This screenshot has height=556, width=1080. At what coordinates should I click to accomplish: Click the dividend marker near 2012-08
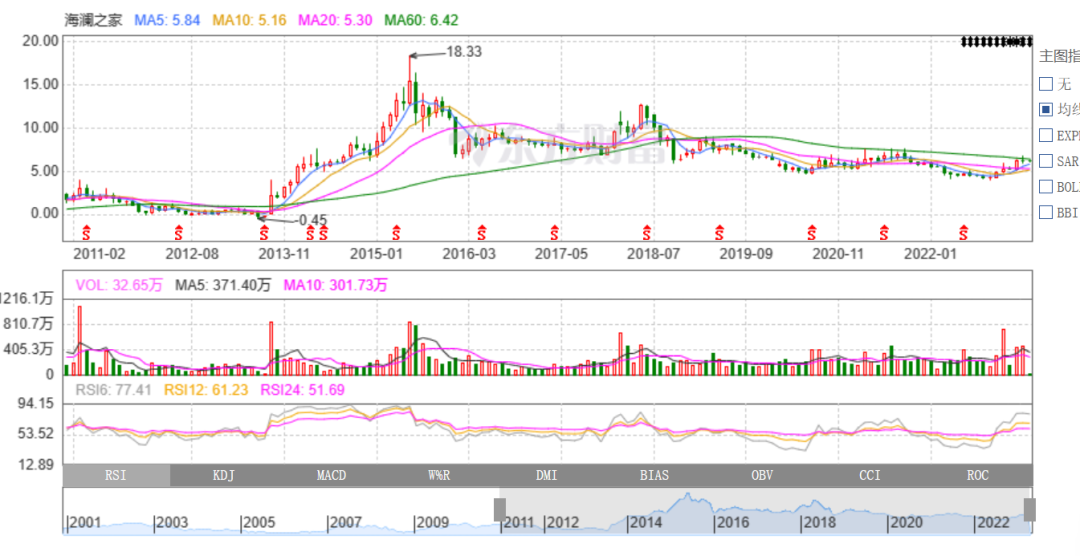tap(183, 233)
